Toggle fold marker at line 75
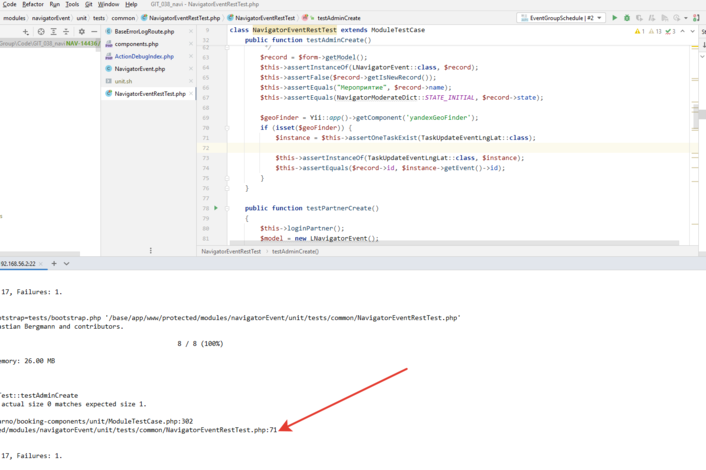This screenshot has width=706, height=470. [227, 178]
